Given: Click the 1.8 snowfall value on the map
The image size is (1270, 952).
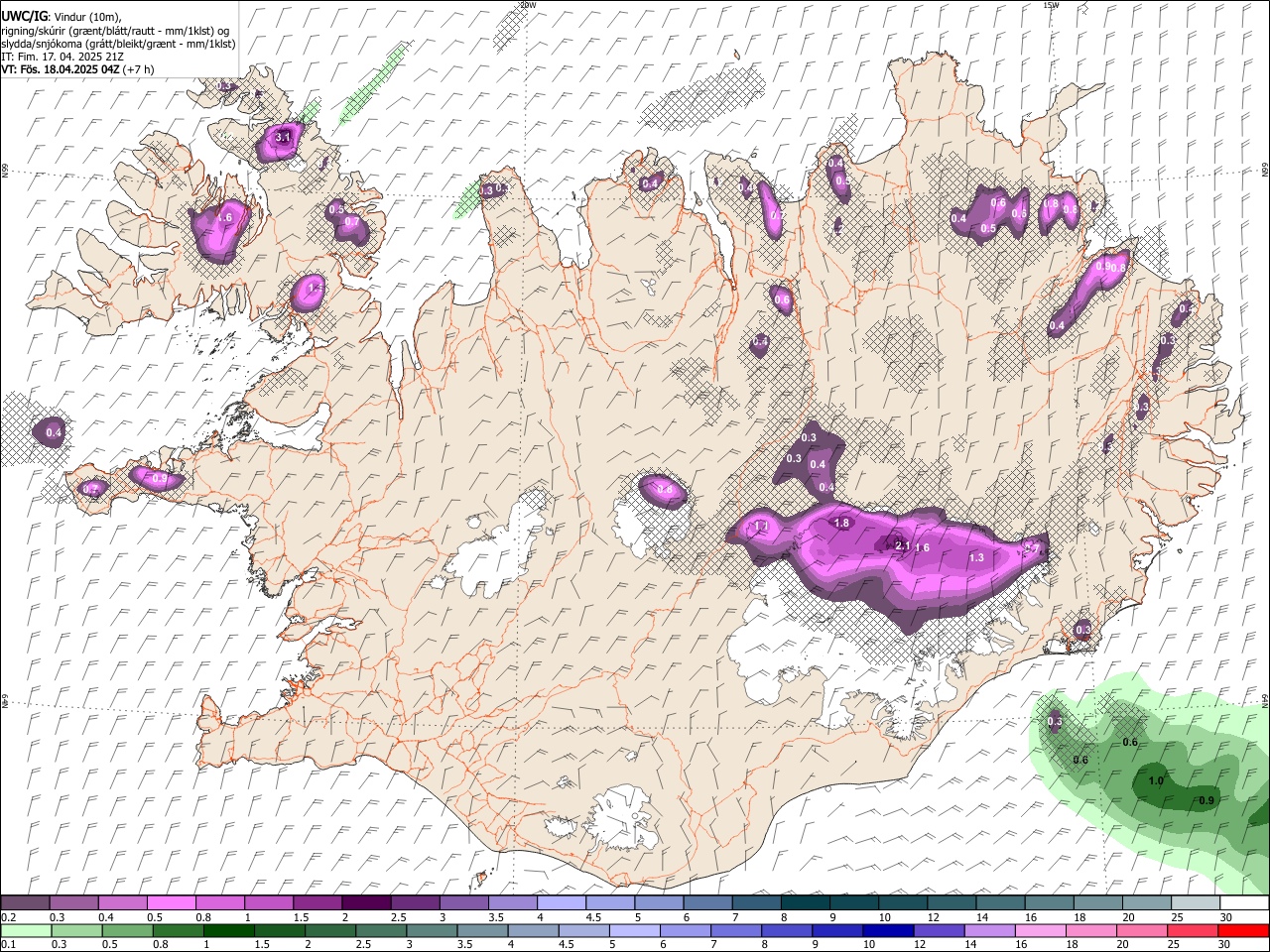Looking at the screenshot, I should coord(843,523).
